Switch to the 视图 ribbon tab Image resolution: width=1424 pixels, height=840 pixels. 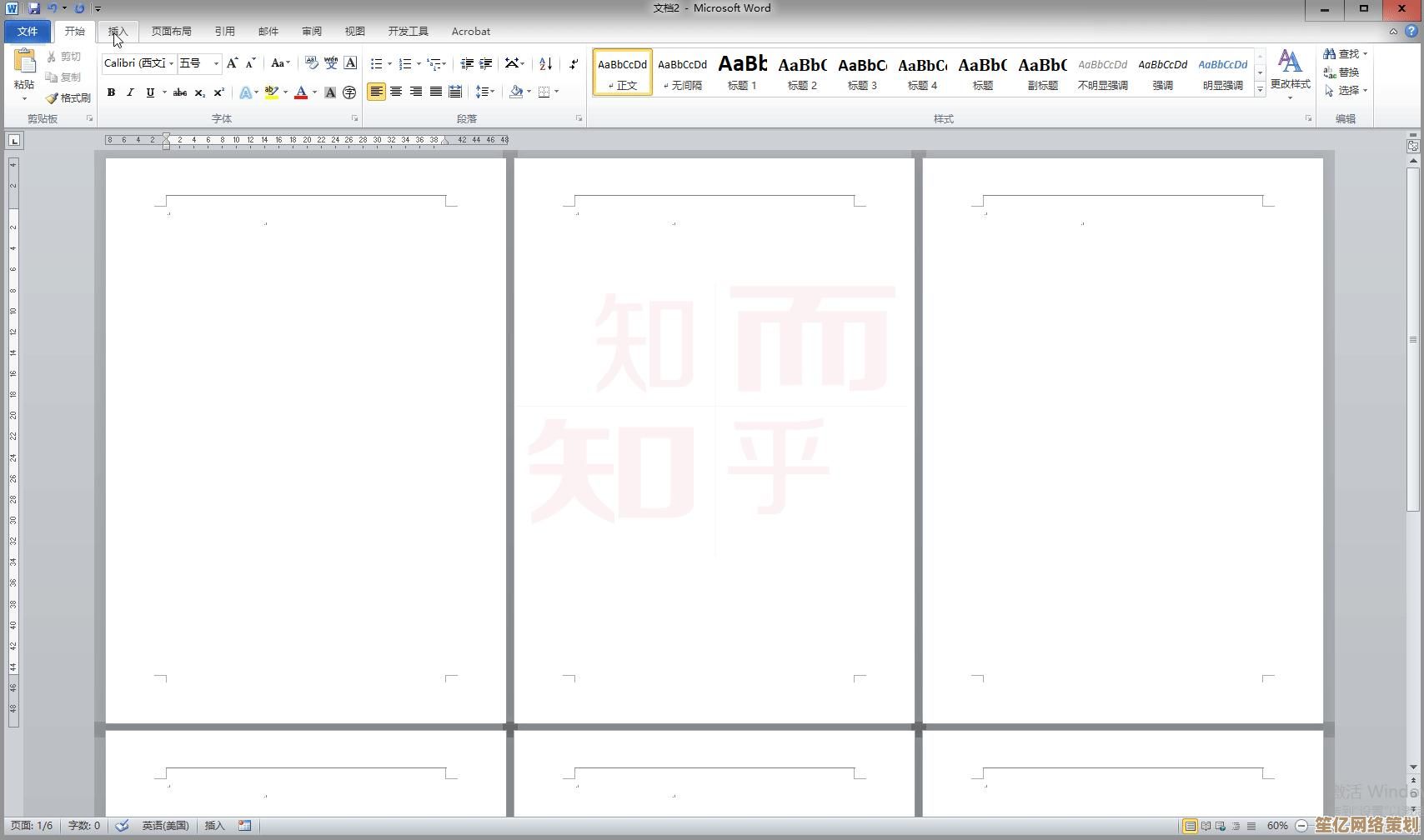pyautogui.click(x=354, y=32)
